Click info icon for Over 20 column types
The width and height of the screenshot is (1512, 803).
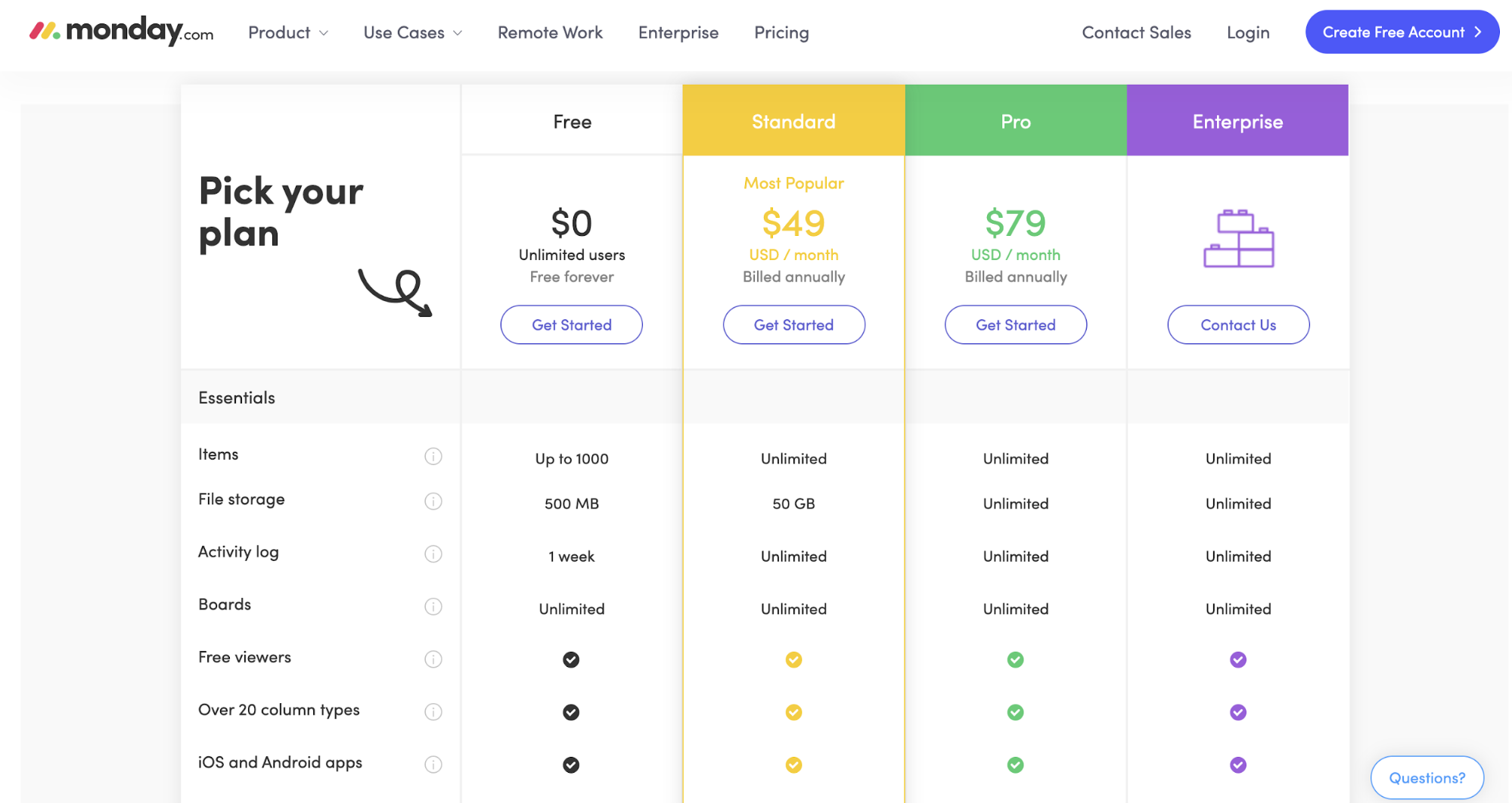(433, 712)
